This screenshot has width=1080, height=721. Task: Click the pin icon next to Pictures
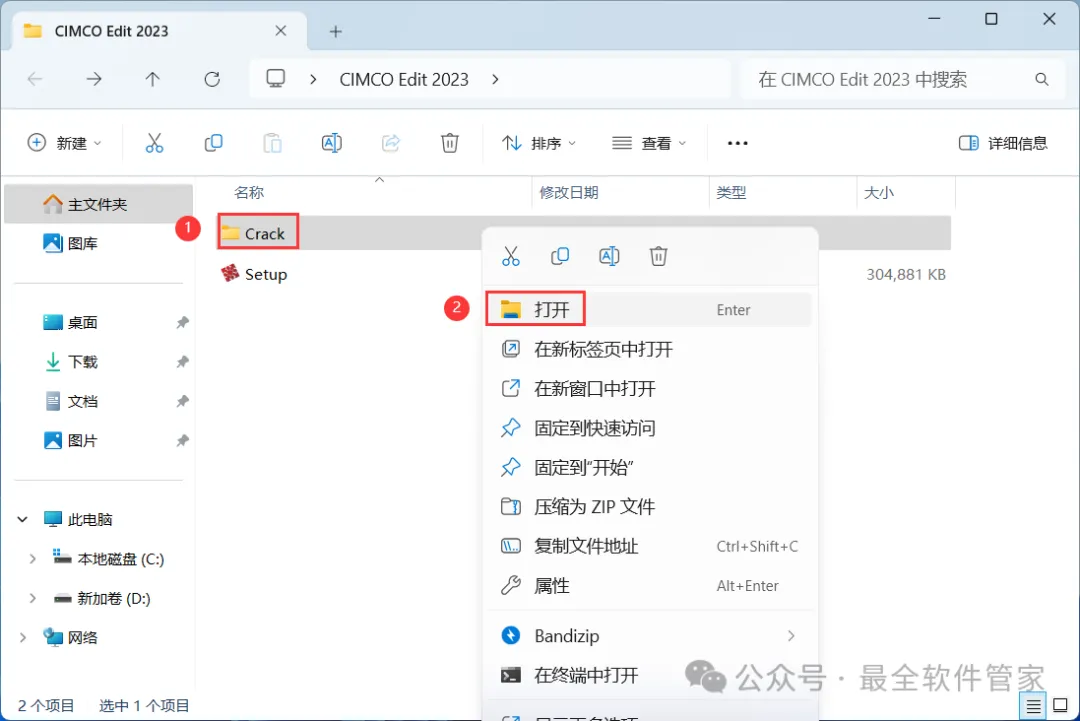tap(182, 440)
